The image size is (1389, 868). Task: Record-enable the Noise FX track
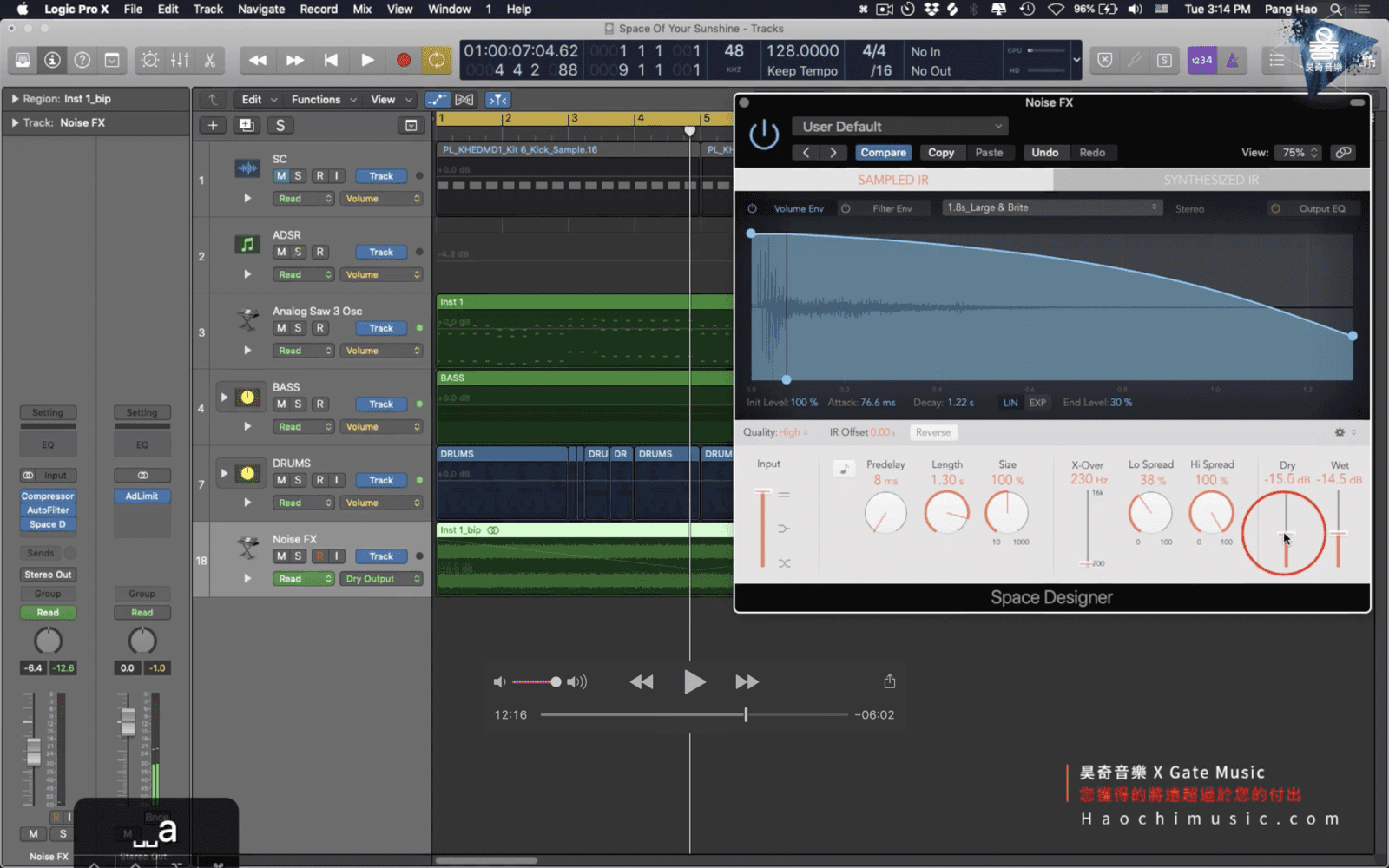(319, 556)
